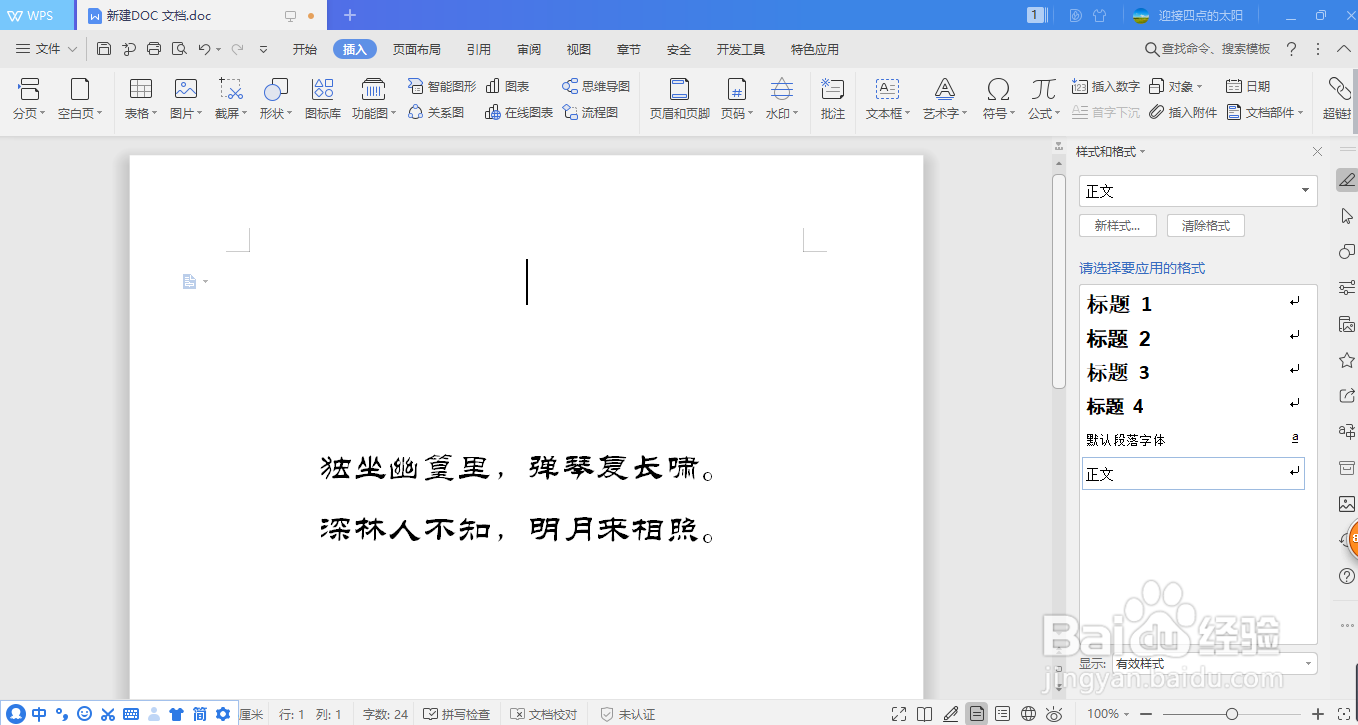Toggle 拼写检查 spell check in status bar

(x=457, y=714)
